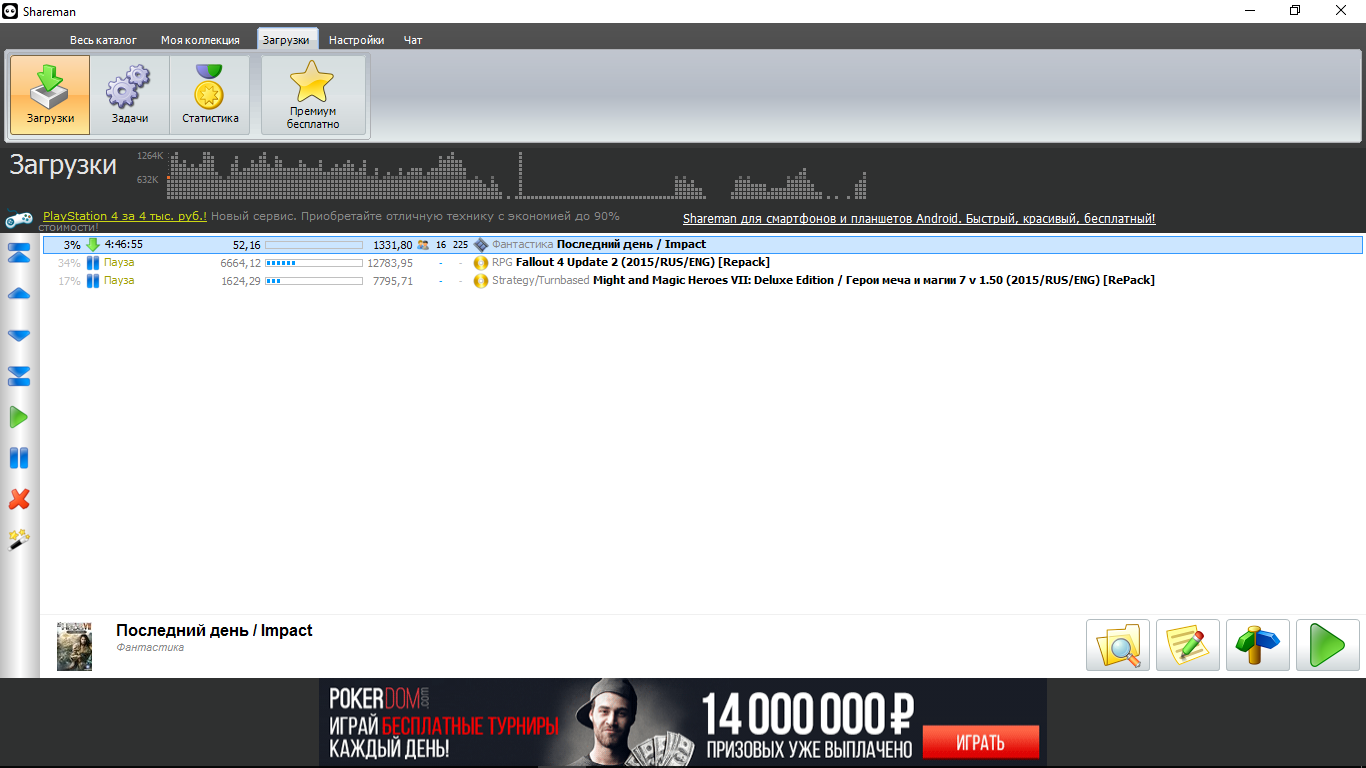Click the gamepad icon beside PlayStation ad

pos(20,219)
